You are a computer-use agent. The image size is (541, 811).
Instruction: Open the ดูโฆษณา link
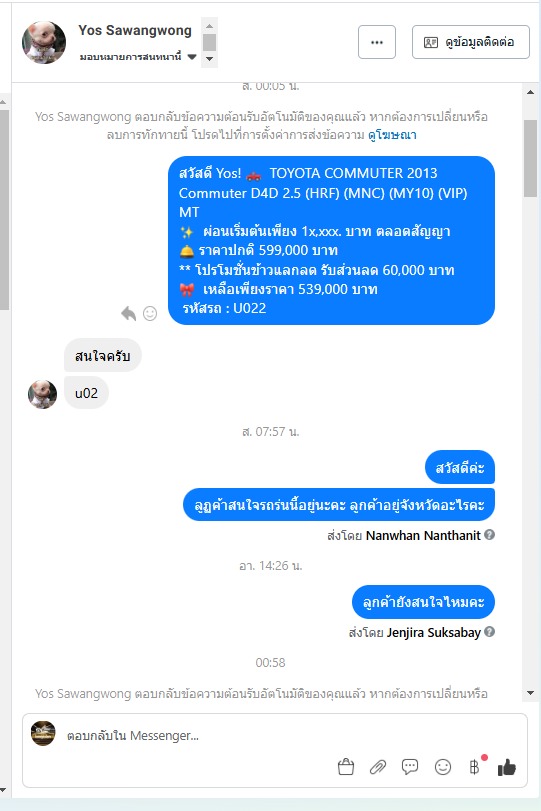pos(392,135)
